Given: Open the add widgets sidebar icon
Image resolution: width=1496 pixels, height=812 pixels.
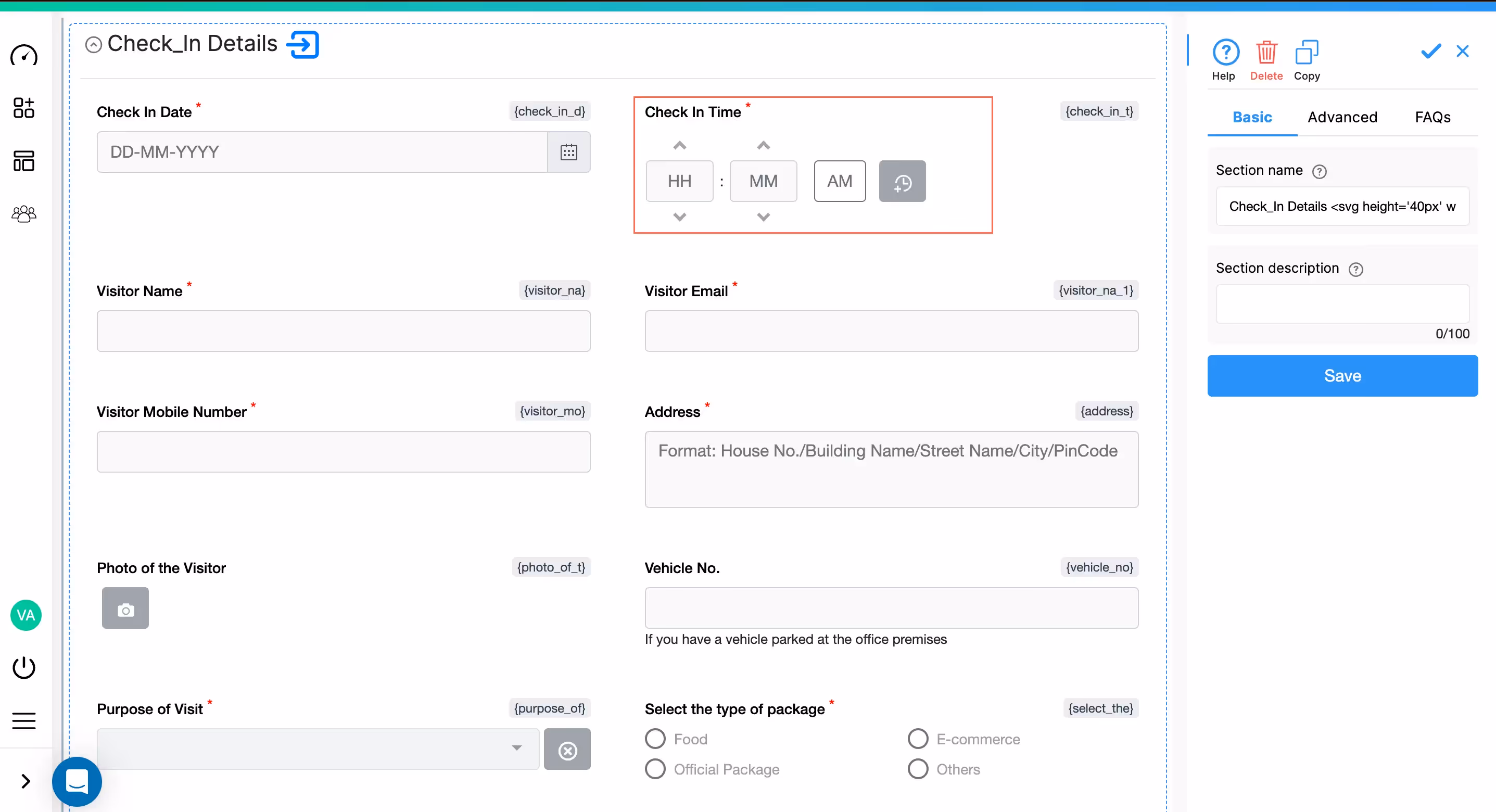Looking at the screenshot, I should click(x=24, y=108).
